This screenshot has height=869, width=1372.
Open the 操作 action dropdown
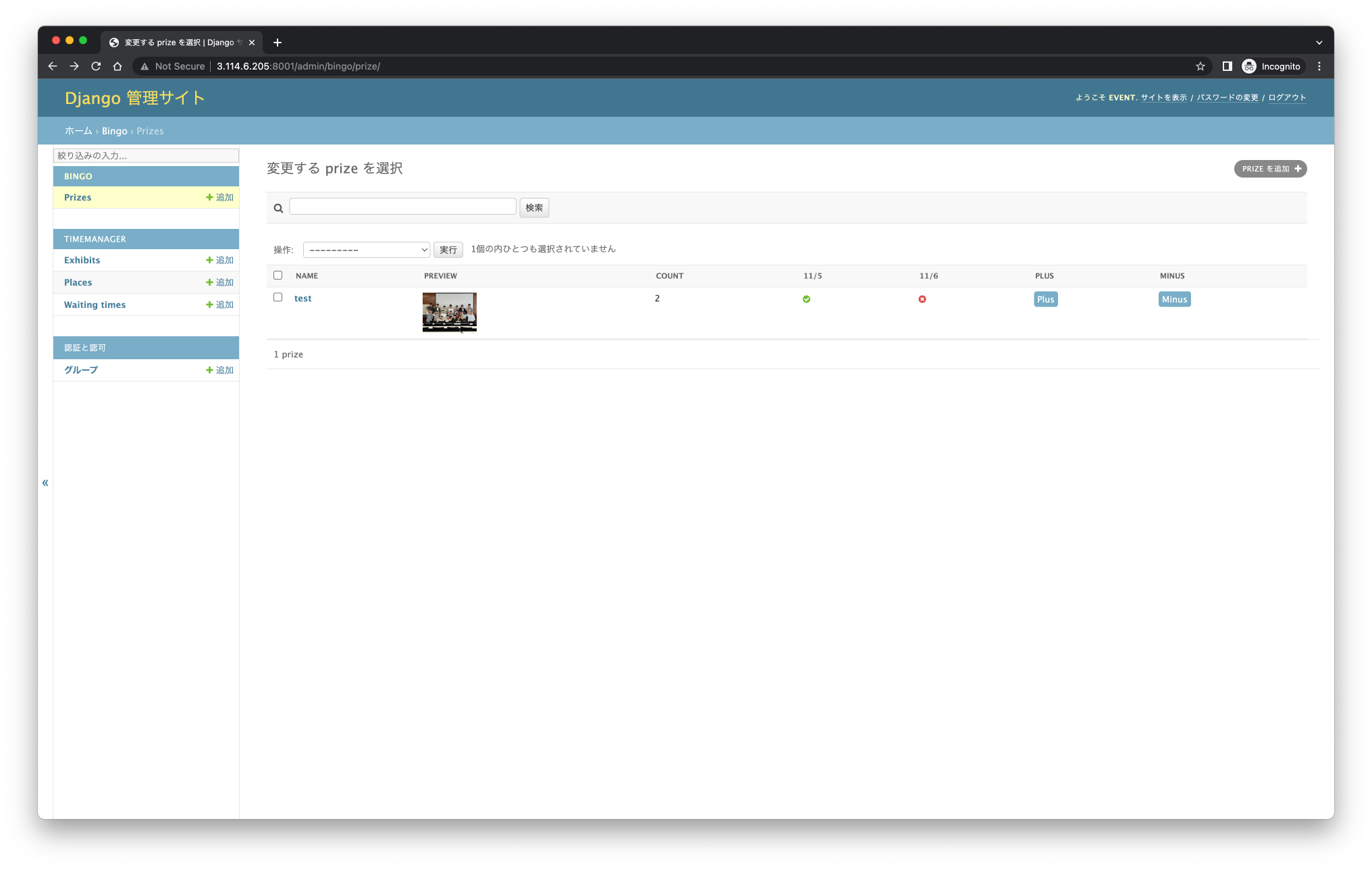(366, 250)
